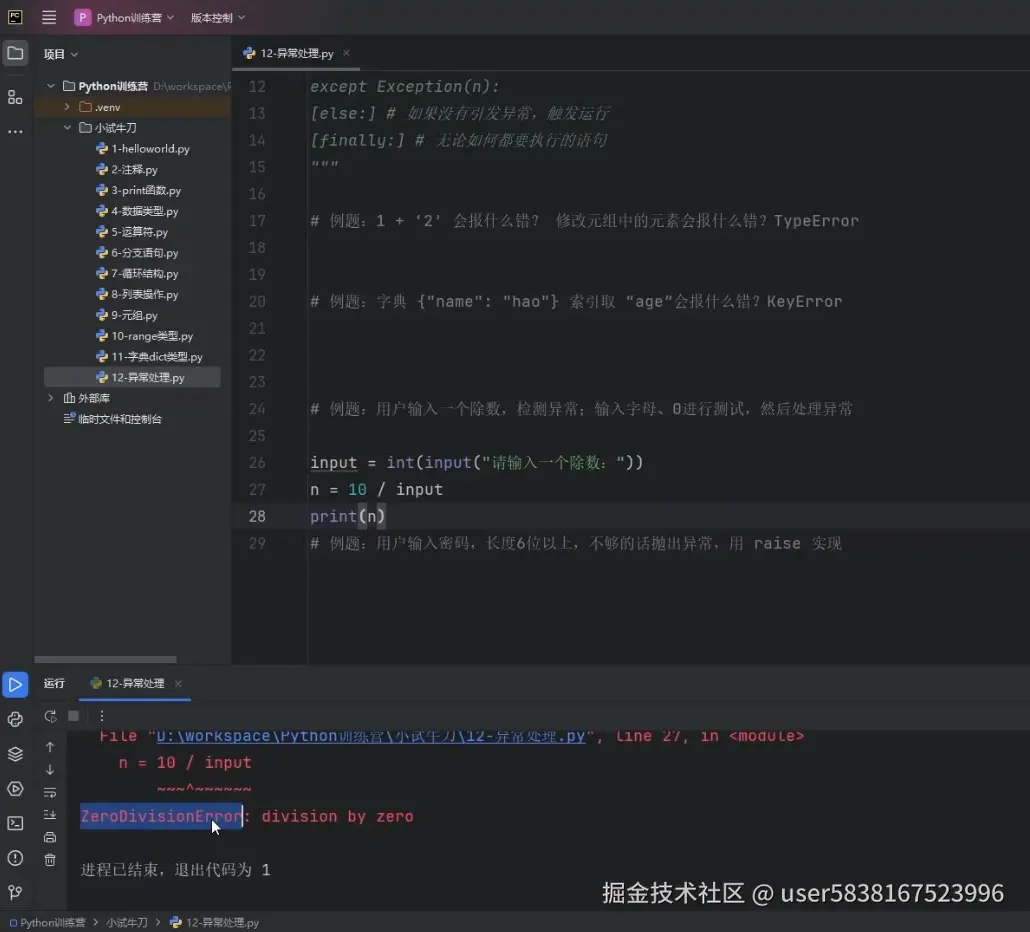Jump up the stack trace arrow
The image size is (1030, 932).
50,747
